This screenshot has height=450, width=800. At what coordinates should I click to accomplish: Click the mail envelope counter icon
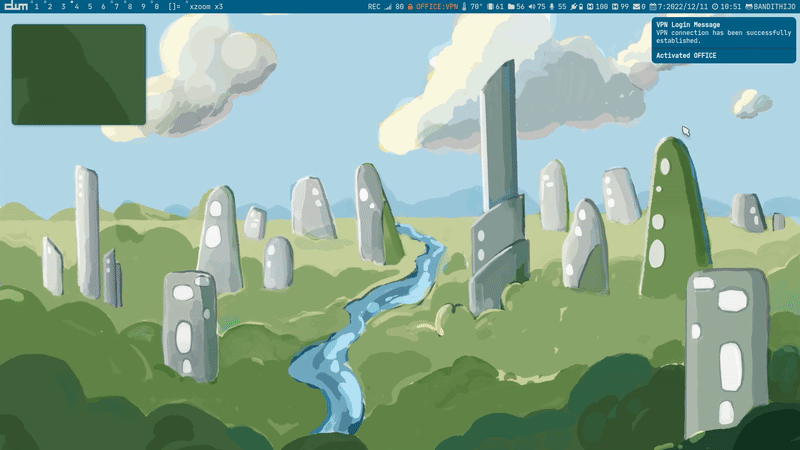point(637,7)
